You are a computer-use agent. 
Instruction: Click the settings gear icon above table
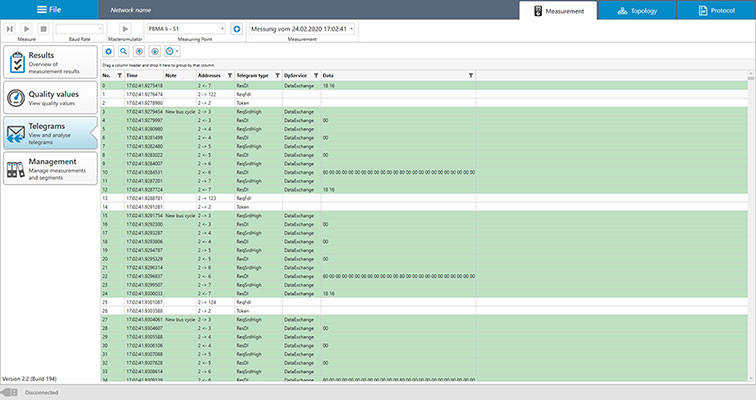pyautogui.click(x=109, y=49)
